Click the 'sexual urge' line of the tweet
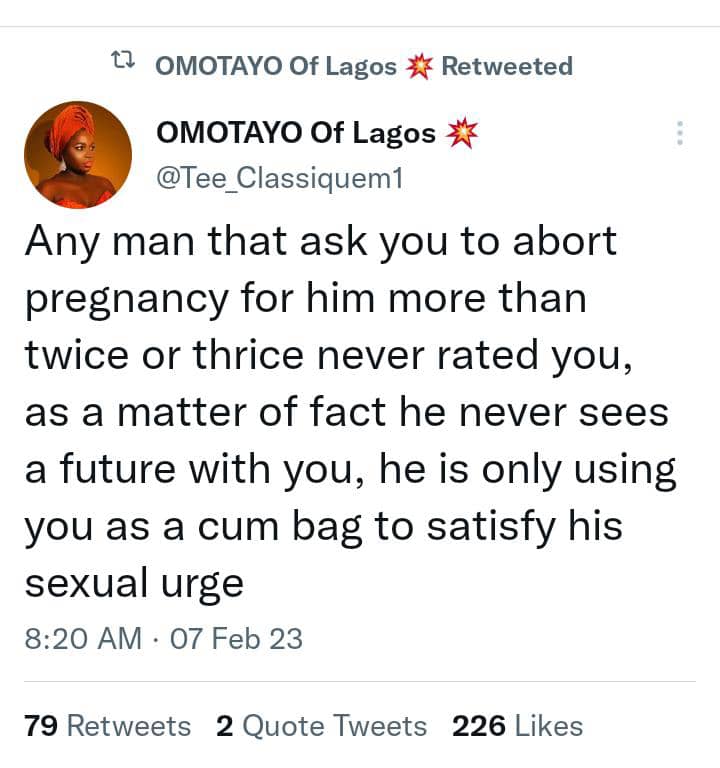The image size is (720, 768). (x=134, y=583)
